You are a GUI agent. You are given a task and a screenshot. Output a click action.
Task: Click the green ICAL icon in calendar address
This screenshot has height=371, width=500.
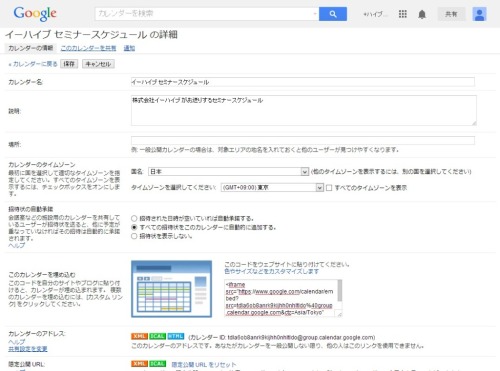click(157, 336)
